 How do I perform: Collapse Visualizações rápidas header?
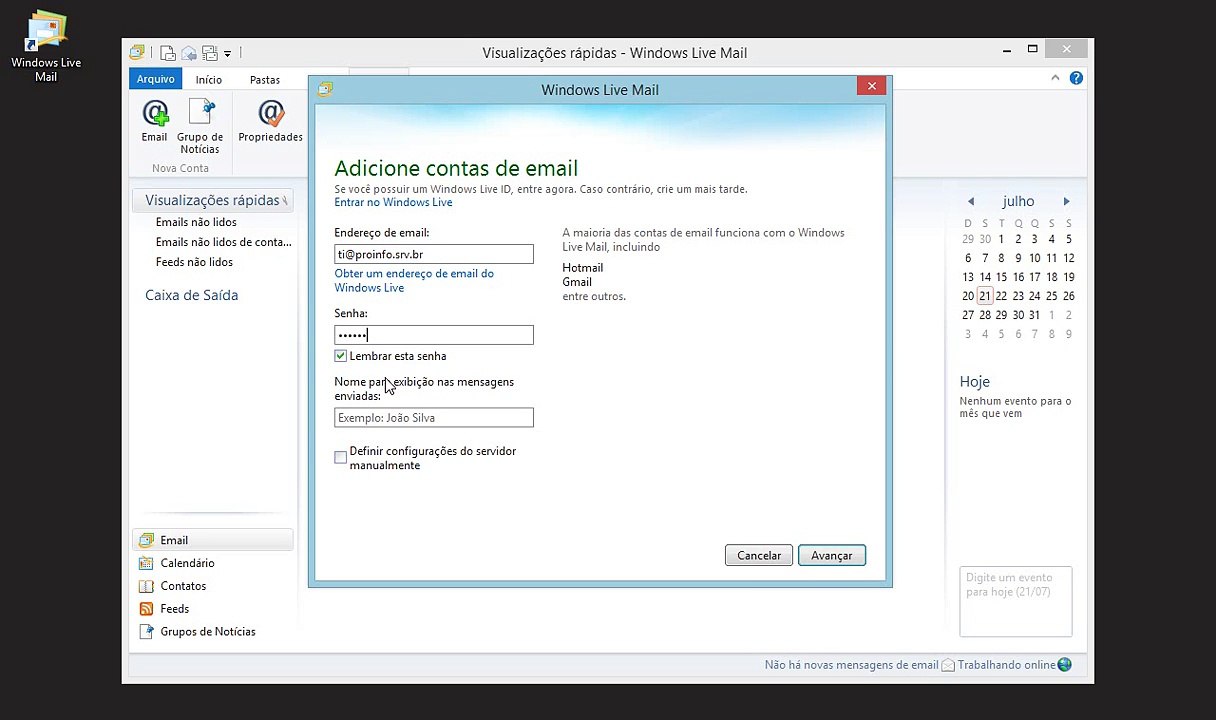212,200
